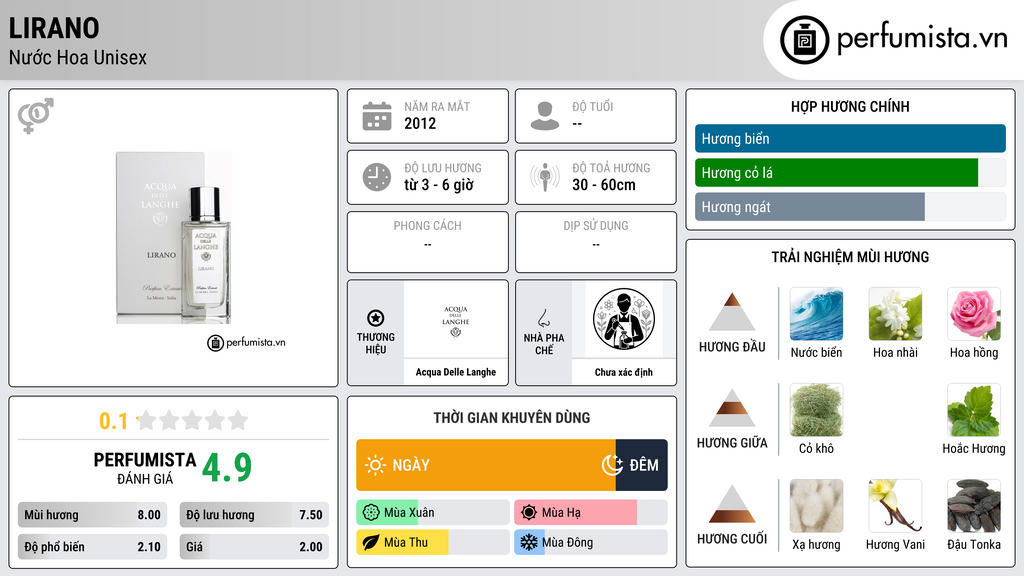Viewport: 1024px width, 576px height.
Task: Click the perfumista.vn perfume bottle logo icon
Action: [804, 40]
